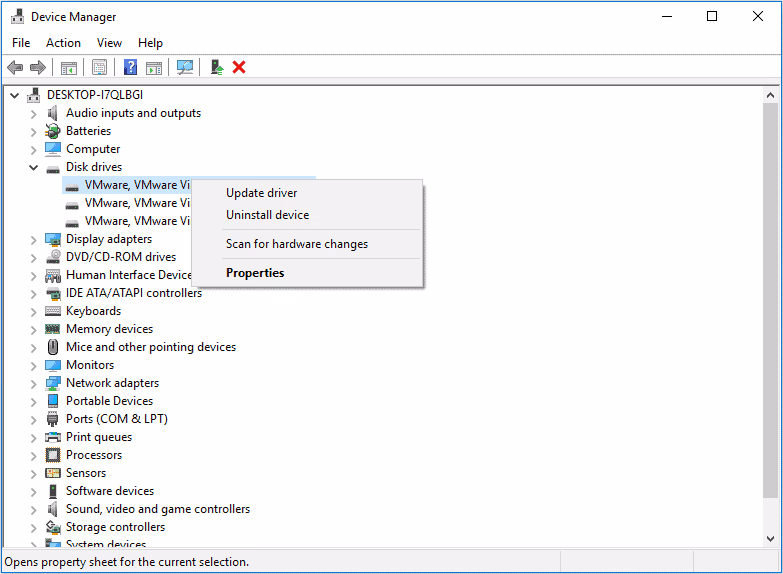Image resolution: width=783 pixels, height=574 pixels.
Task: Expand the Sound, video and game controllers node
Action: (x=33, y=510)
